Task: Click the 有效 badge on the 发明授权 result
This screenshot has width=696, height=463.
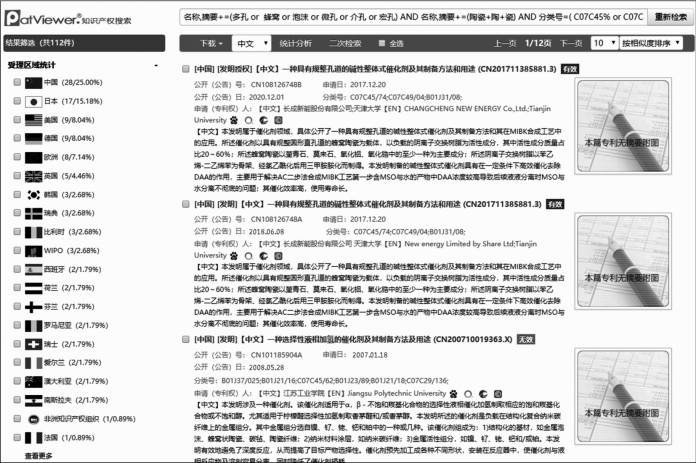Action: (x=570, y=69)
